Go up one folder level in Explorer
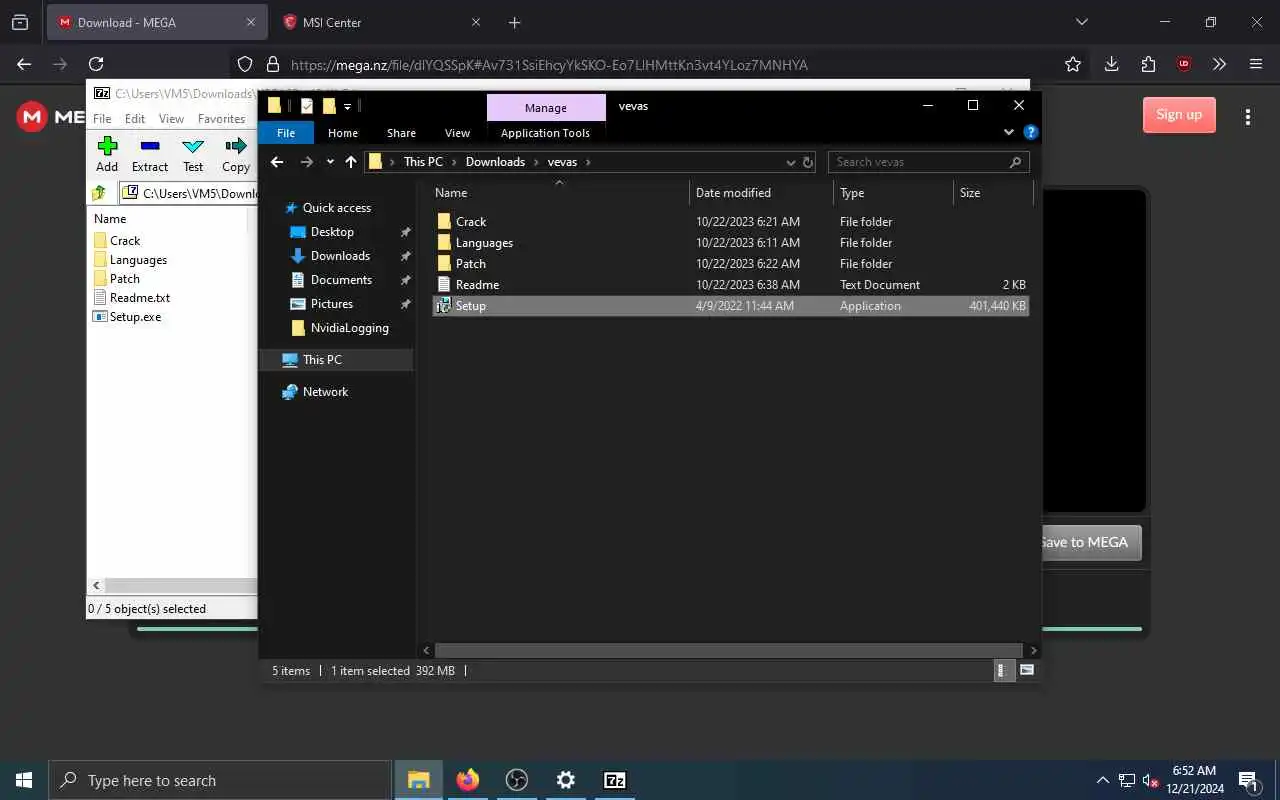Image resolution: width=1280 pixels, height=800 pixels. click(350, 162)
